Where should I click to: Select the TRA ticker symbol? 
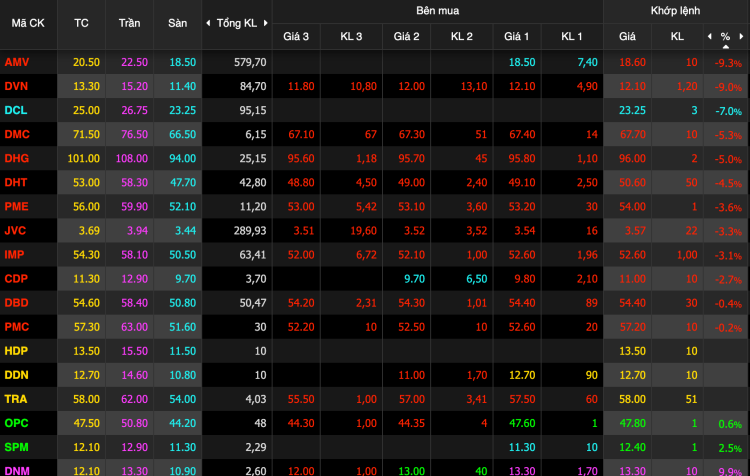(16, 399)
